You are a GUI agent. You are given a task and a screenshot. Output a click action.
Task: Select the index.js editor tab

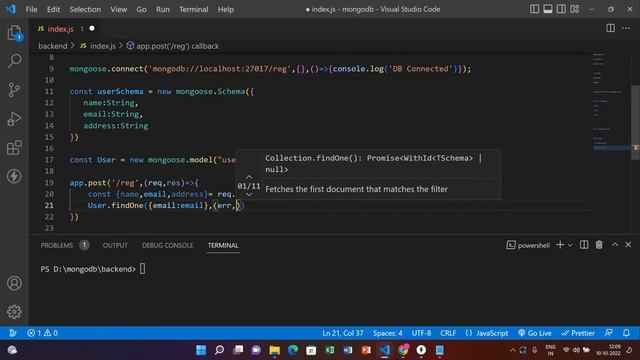pos(61,29)
